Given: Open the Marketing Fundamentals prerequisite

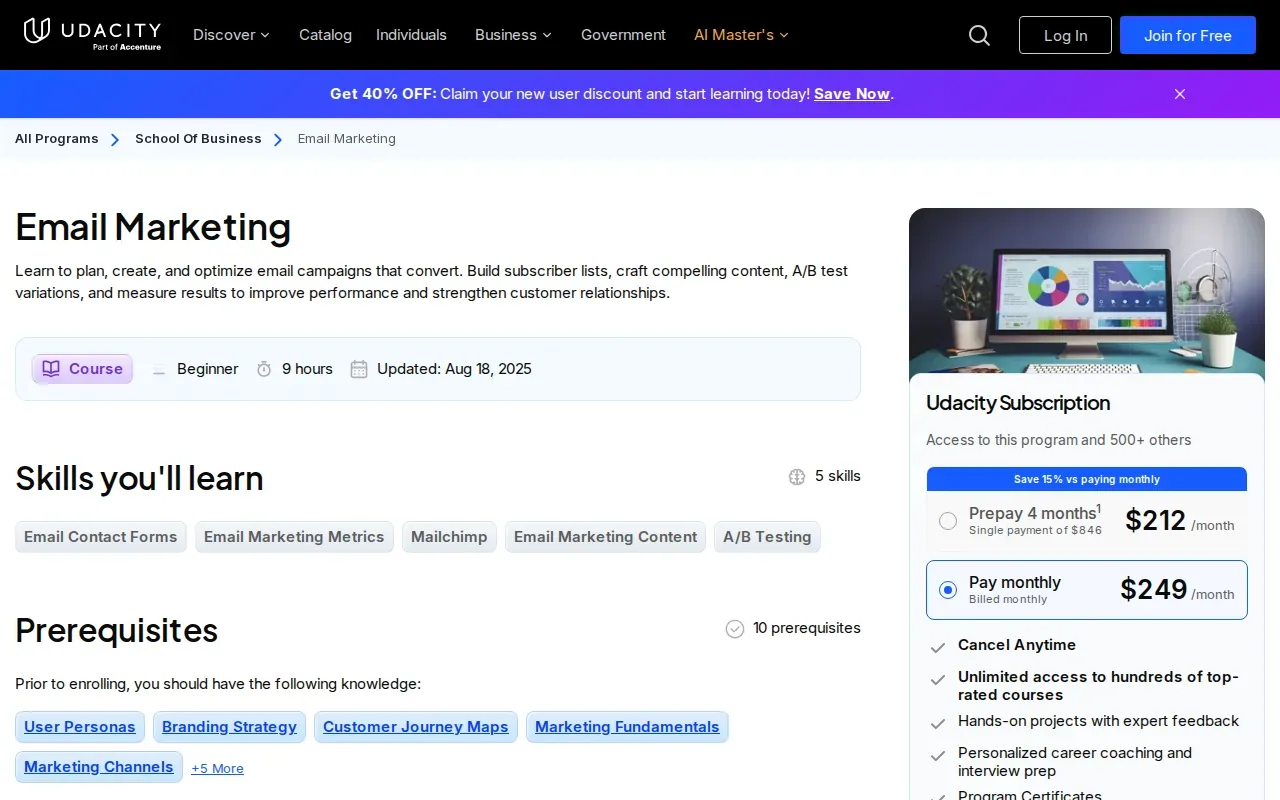Looking at the screenshot, I should [627, 727].
